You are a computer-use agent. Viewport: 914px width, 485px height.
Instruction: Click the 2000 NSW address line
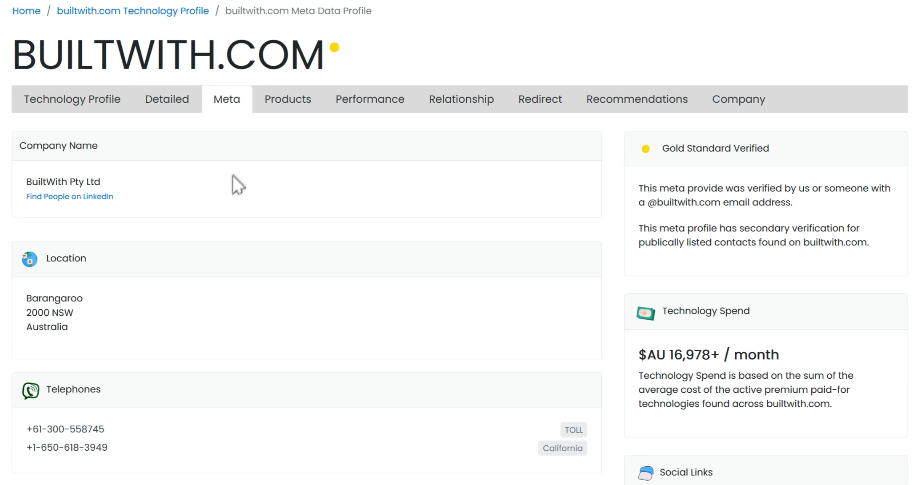(50, 312)
